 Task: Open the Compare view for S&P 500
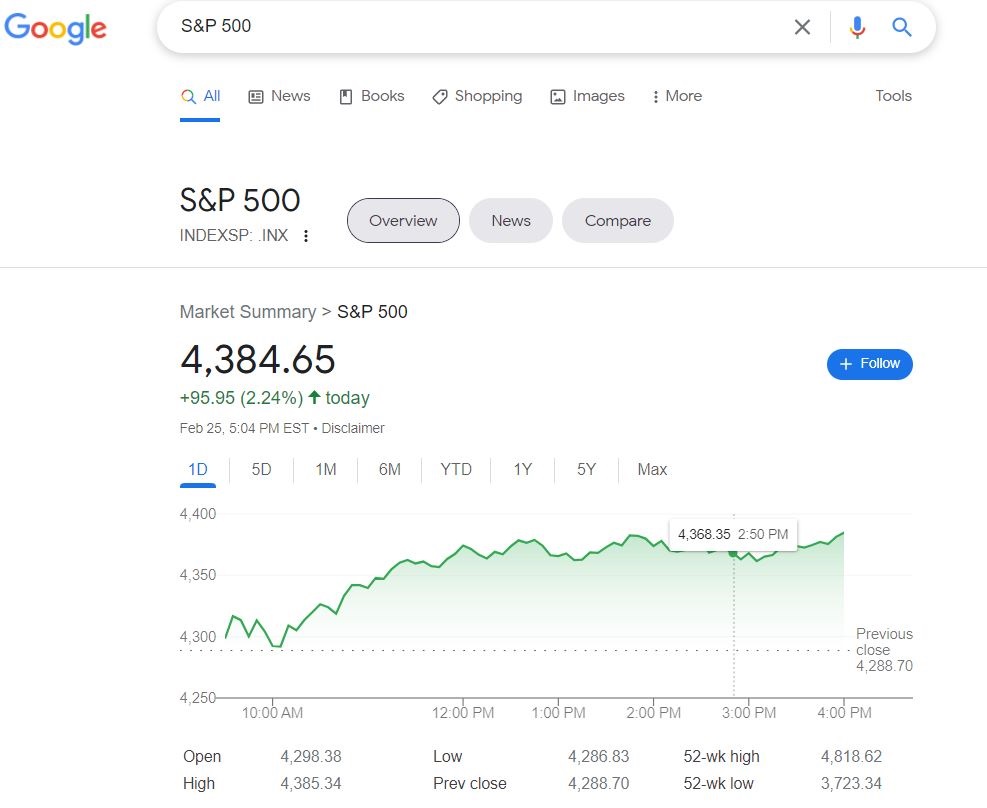pos(617,220)
